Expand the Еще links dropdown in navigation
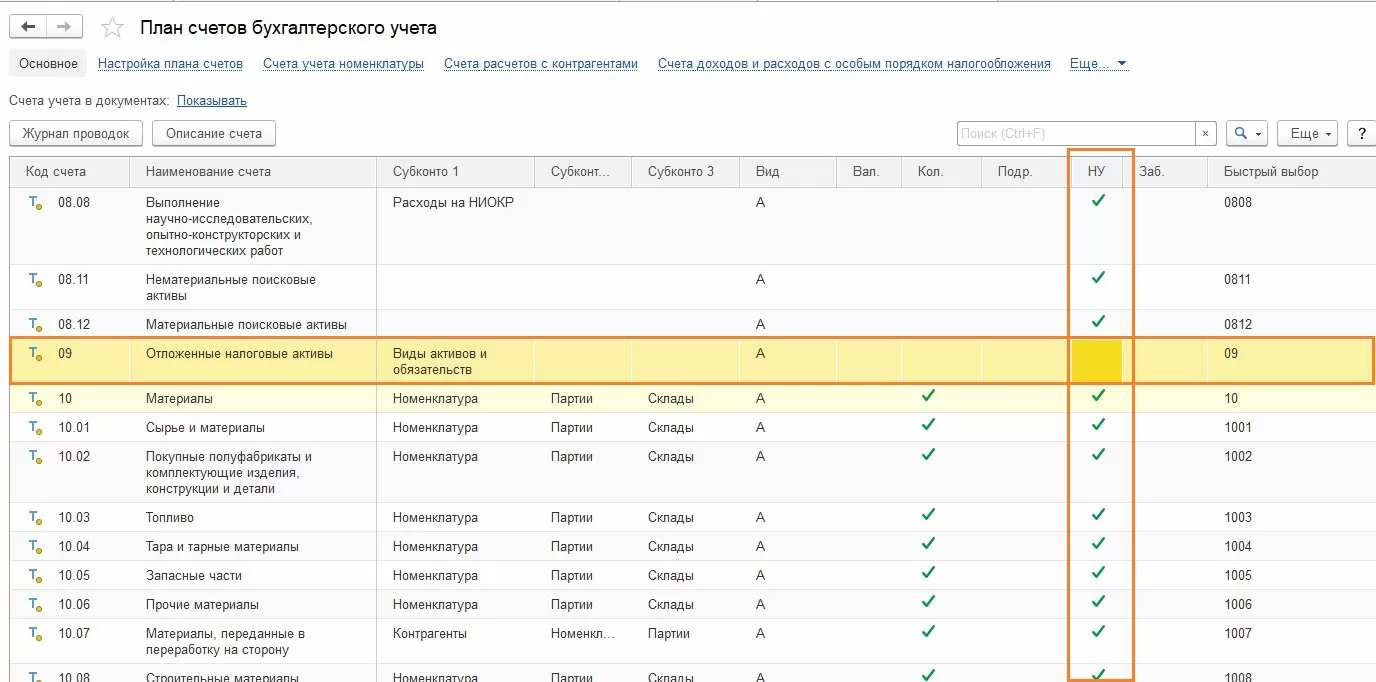 1098,64
